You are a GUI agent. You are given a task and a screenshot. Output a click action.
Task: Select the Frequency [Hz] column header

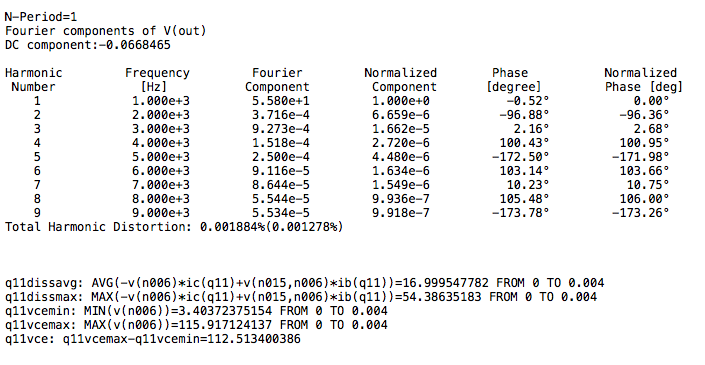pos(157,80)
